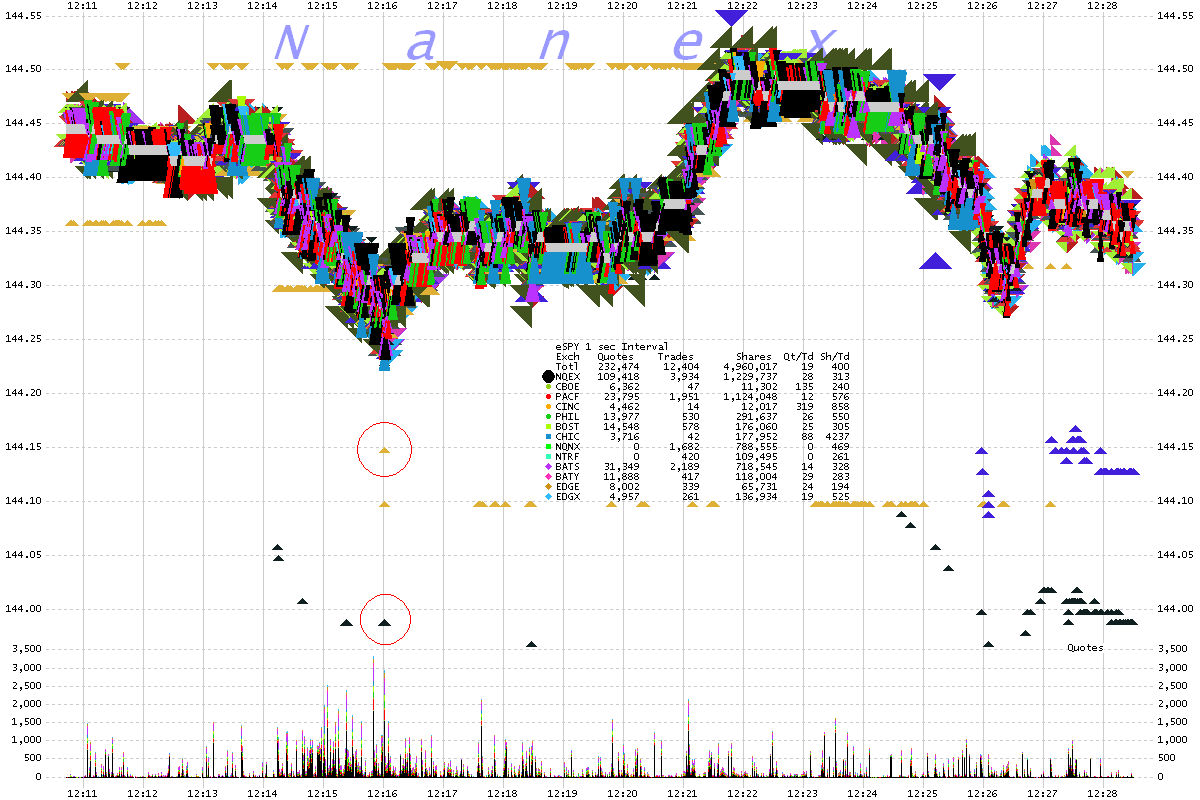1200x800 pixels.
Task: Select the tan EDGE legend diamond
Action: [547, 486]
